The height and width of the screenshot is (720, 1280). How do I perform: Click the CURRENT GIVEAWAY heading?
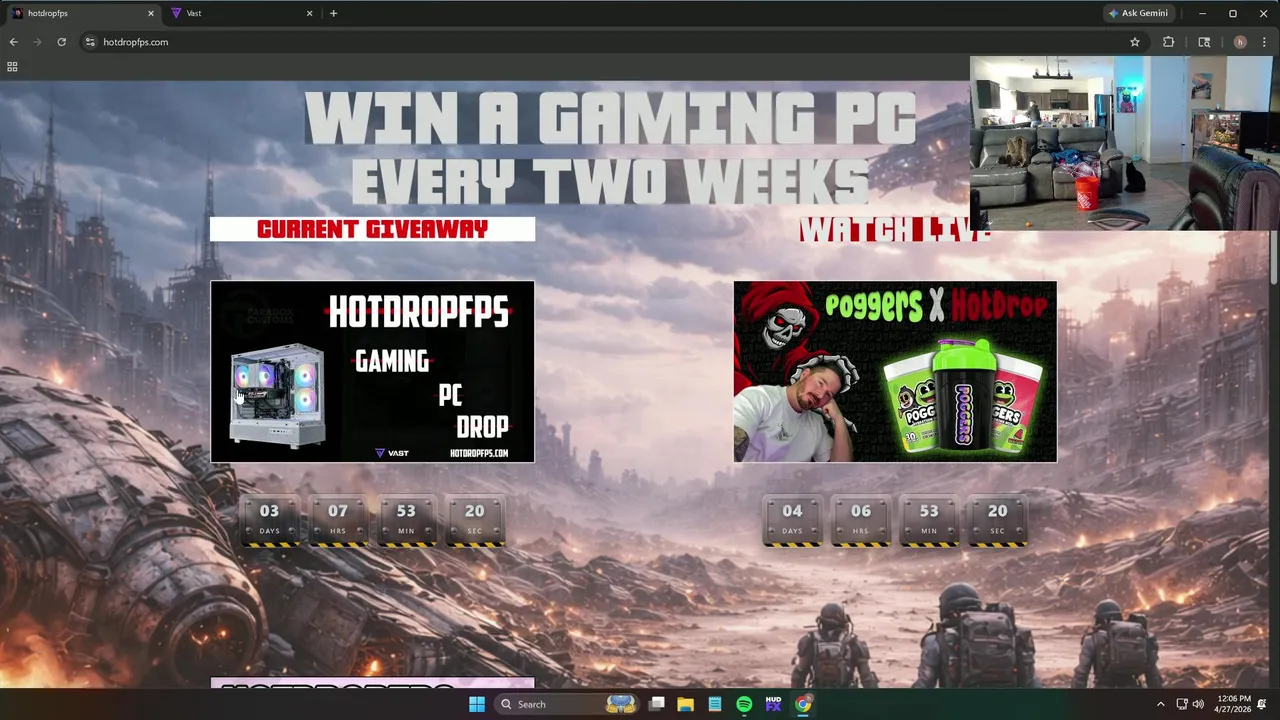(x=372, y=229)
